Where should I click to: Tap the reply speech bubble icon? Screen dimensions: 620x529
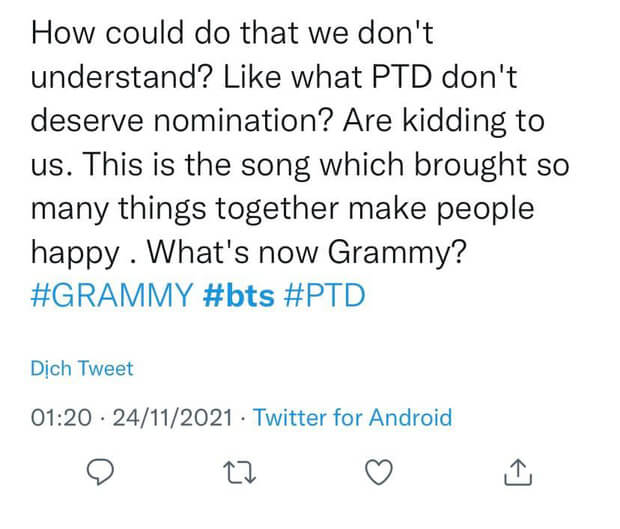coord(100,472)
